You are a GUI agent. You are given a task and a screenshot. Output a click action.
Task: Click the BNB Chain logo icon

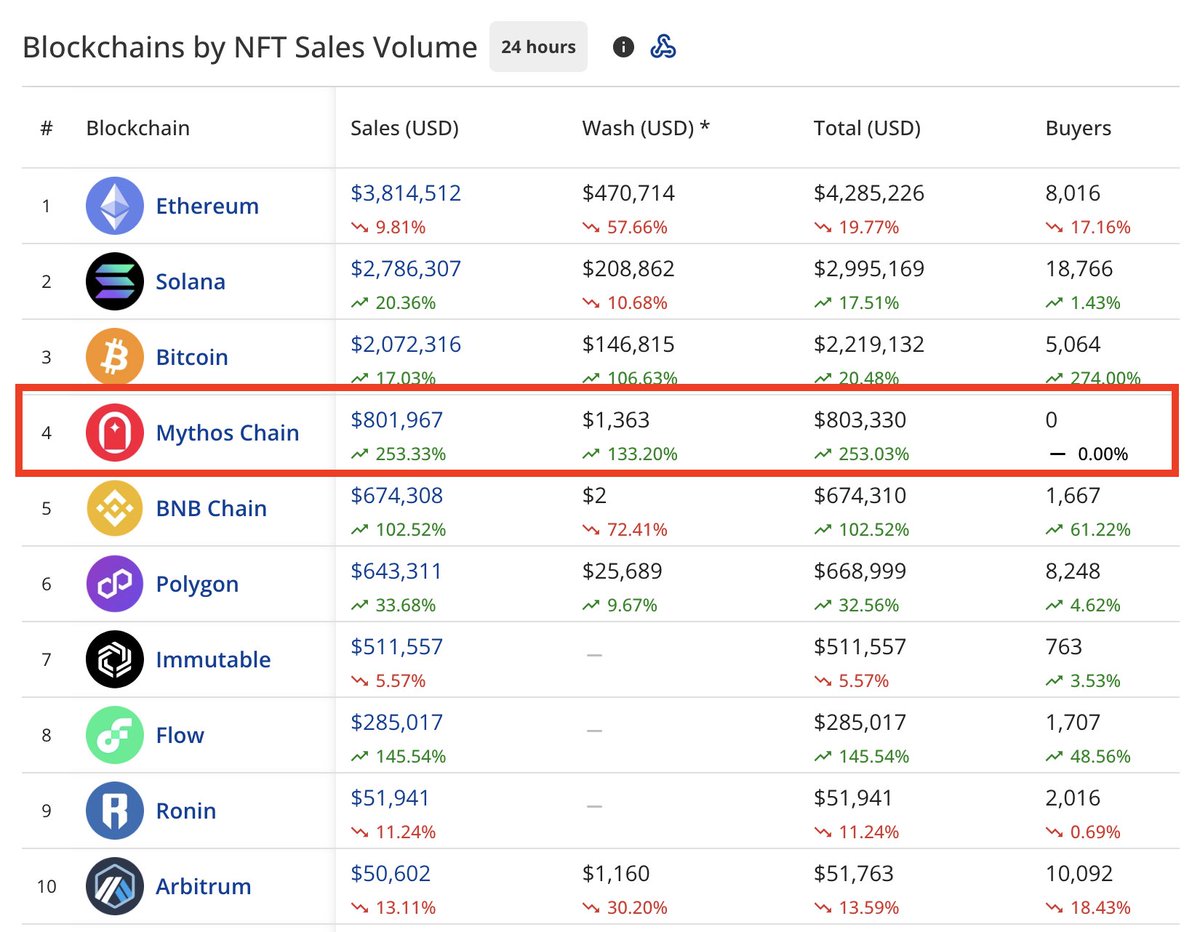[x=115, y=508]
